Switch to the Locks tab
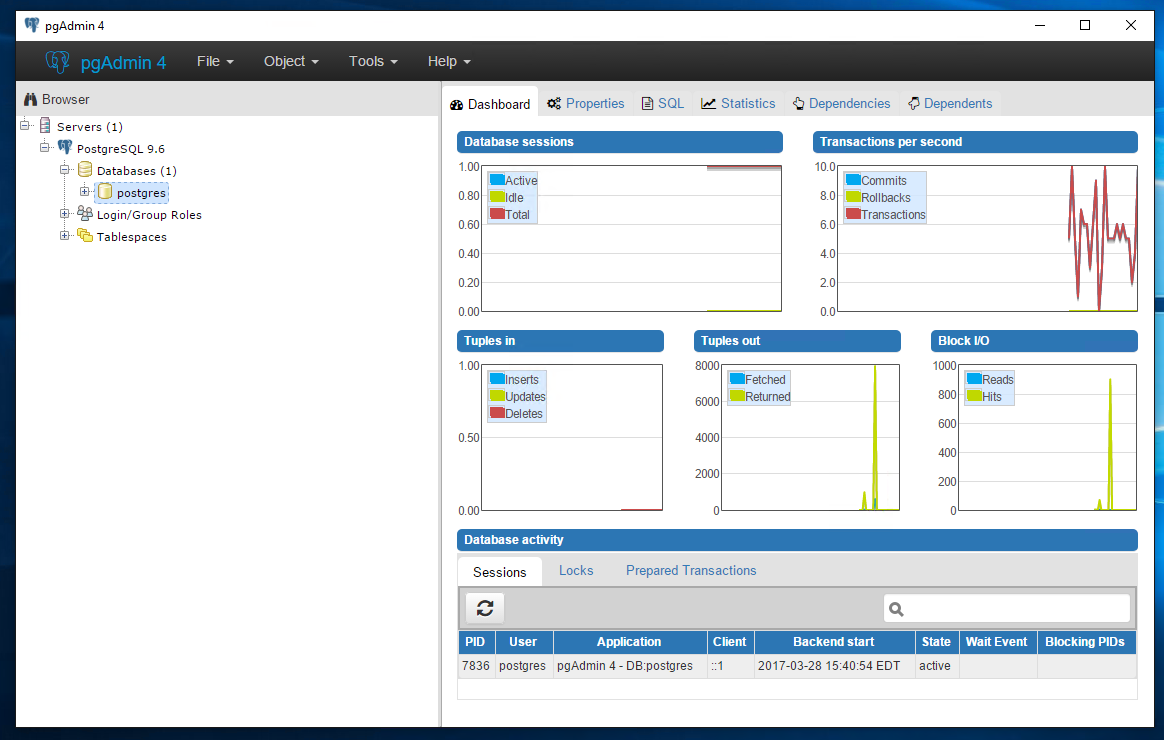Image resolution: width=1164 pixels, height=740 pixels. click(x=576, y=571)
